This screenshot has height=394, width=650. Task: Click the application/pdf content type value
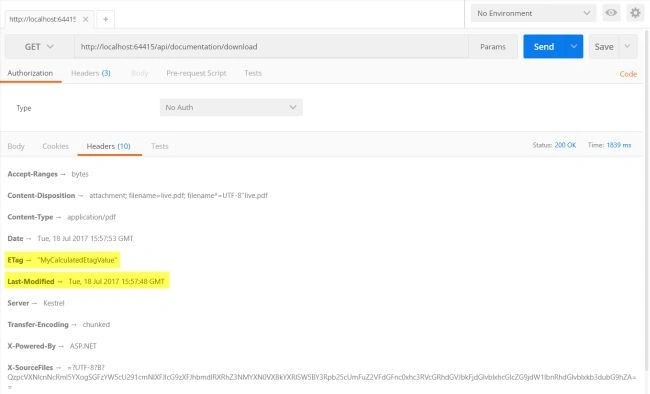click(92, 217)
